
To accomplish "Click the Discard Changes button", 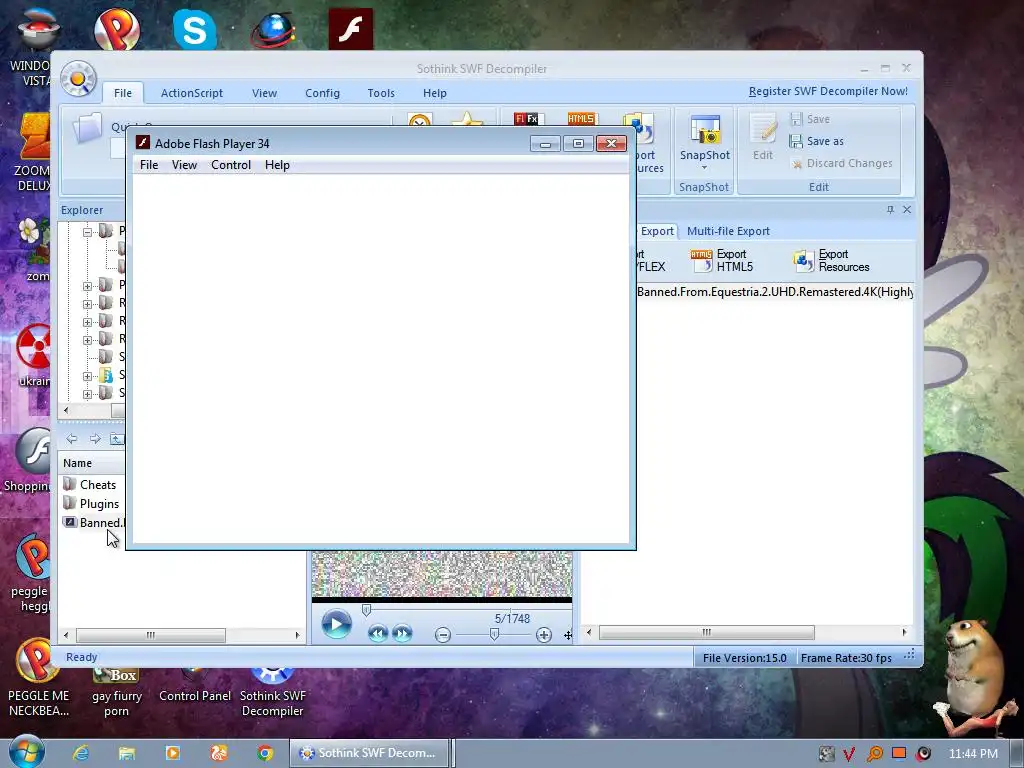I will 841,163.
